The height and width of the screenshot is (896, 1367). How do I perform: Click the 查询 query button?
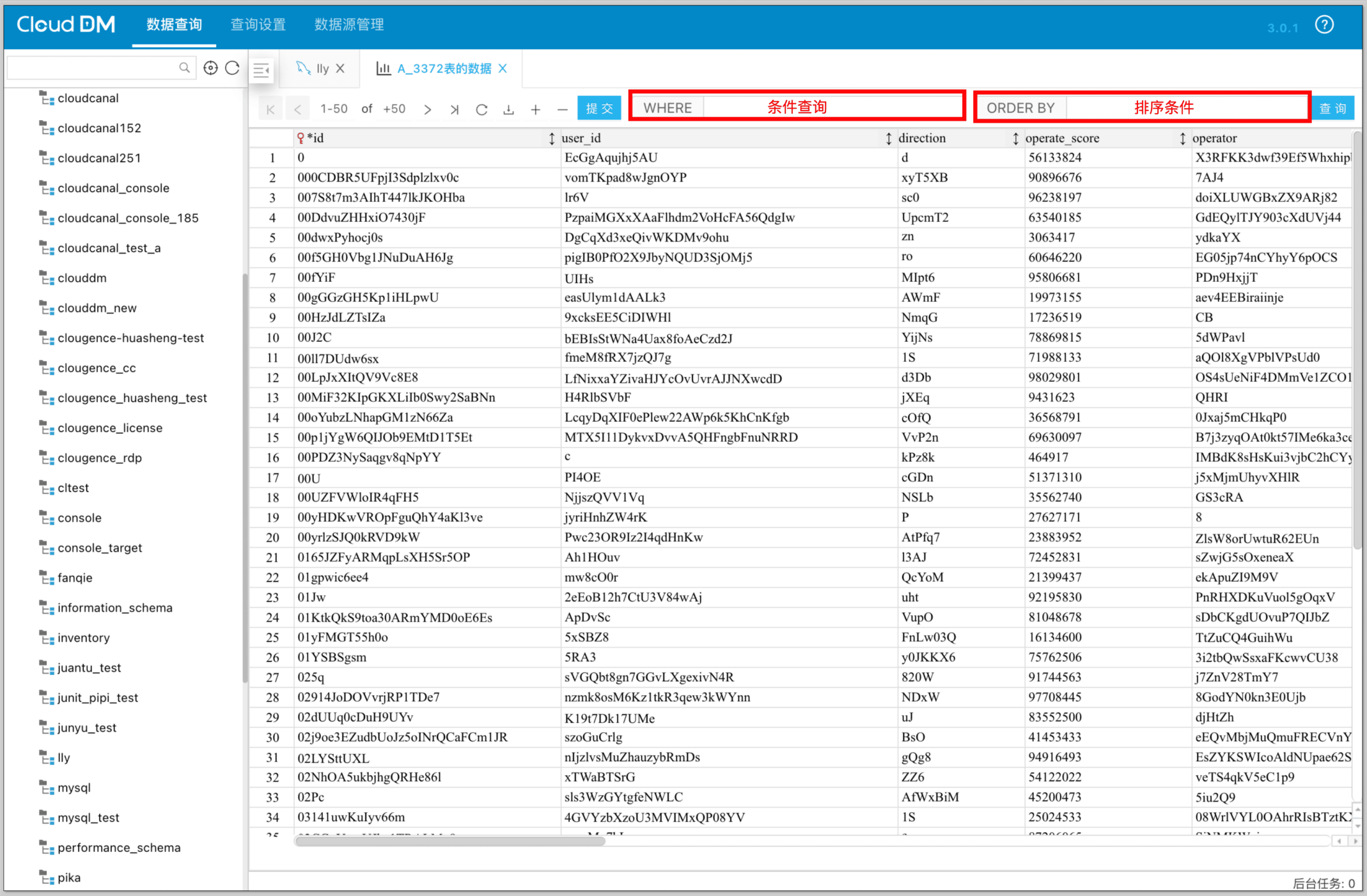coord(1333,108)
